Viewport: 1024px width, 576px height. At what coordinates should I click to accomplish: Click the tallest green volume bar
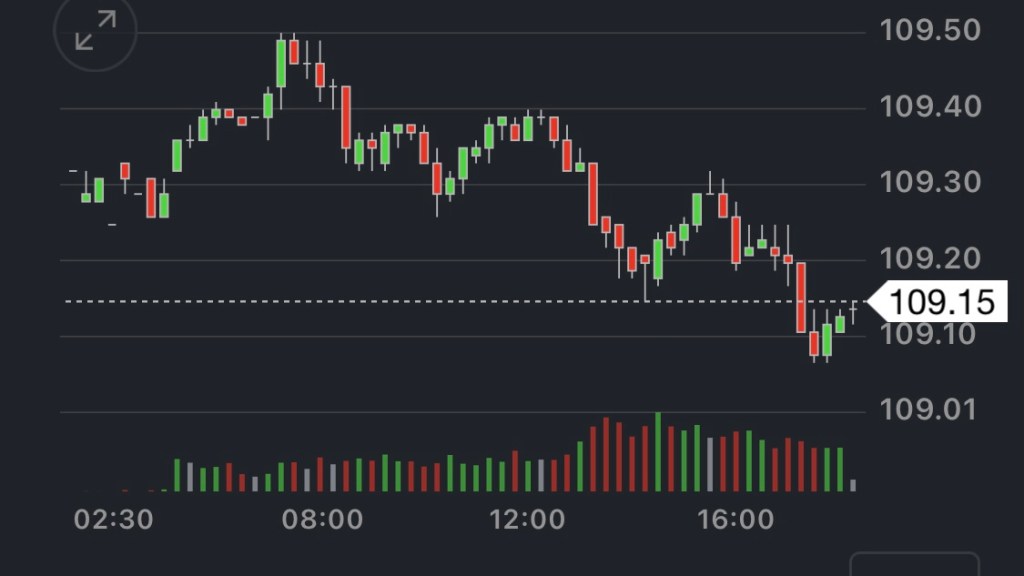(x=658, y=452)
